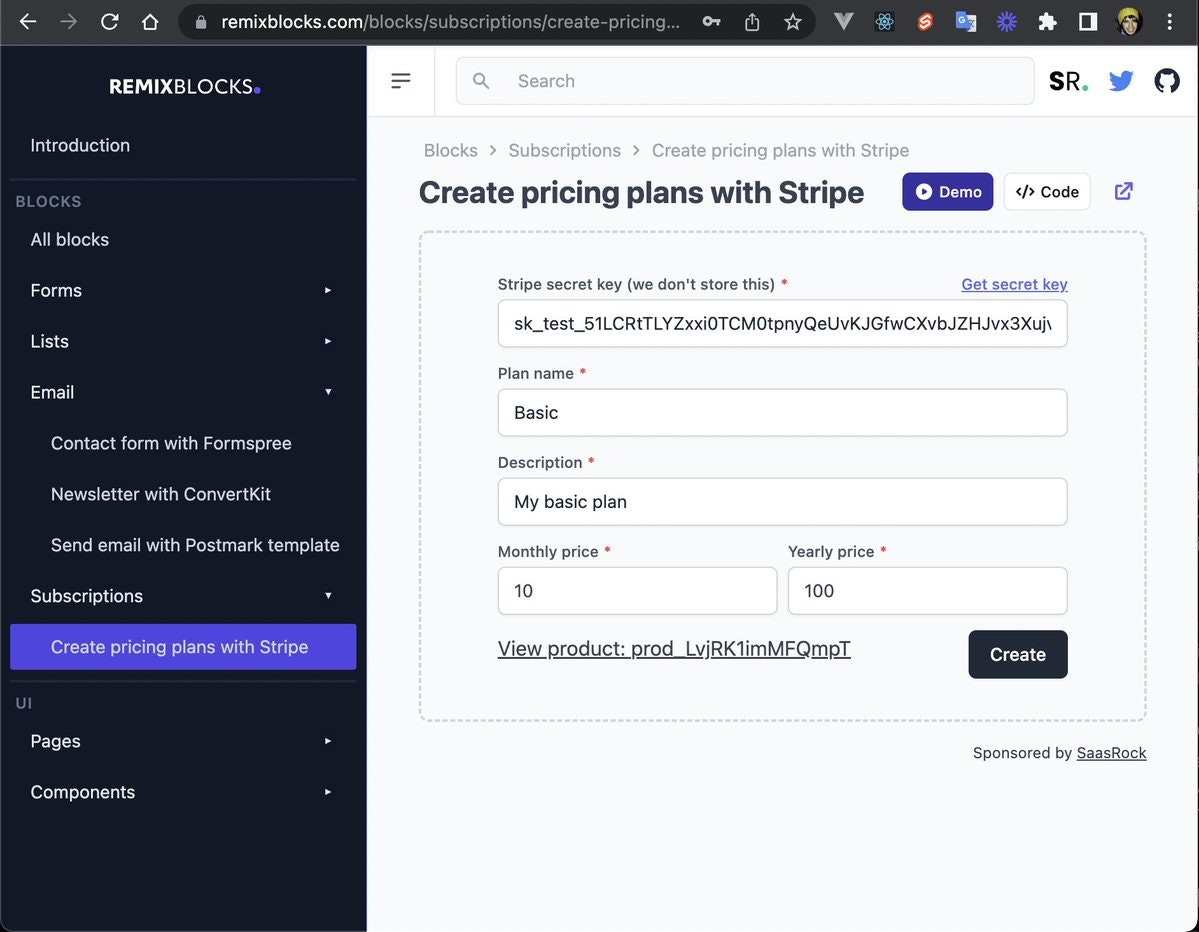Toggle the browser side panel icon
This screenshot has width=1199, height=932.
1088,21
